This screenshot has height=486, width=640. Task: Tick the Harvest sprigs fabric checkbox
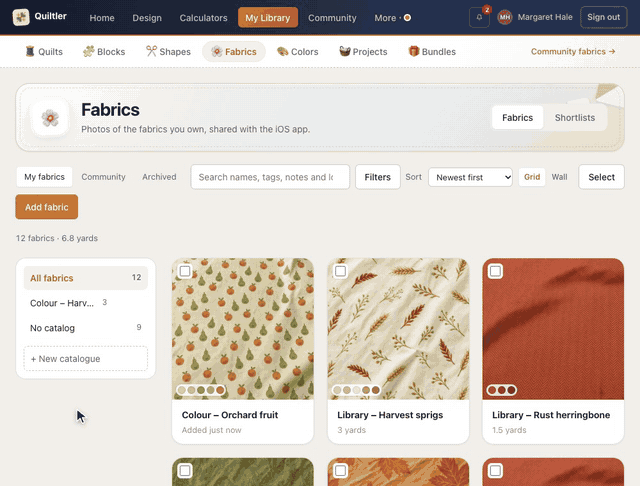(x=340, y=271)
